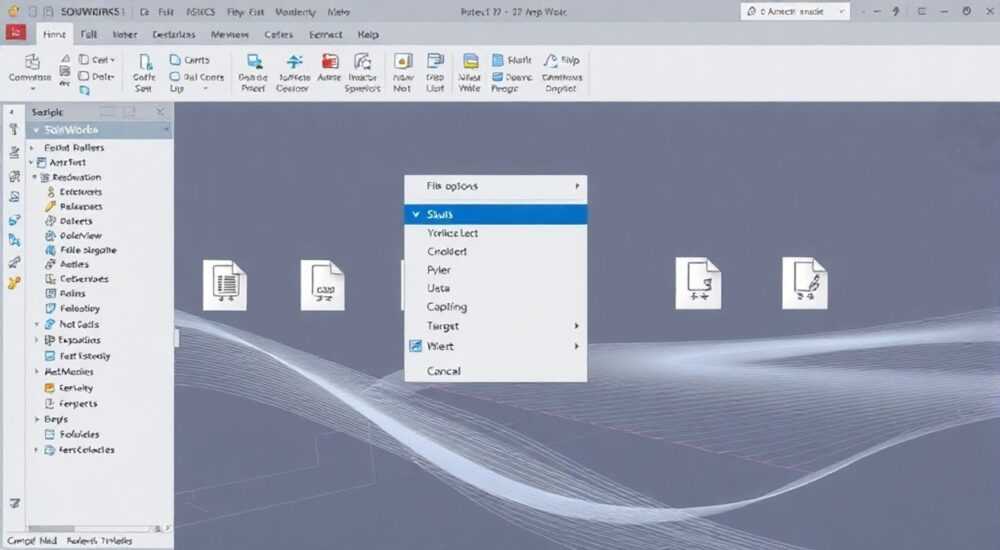Click the panel's horizontal scrollbar
This screenshot has height=550, width=1000.
tap(94, 528)
